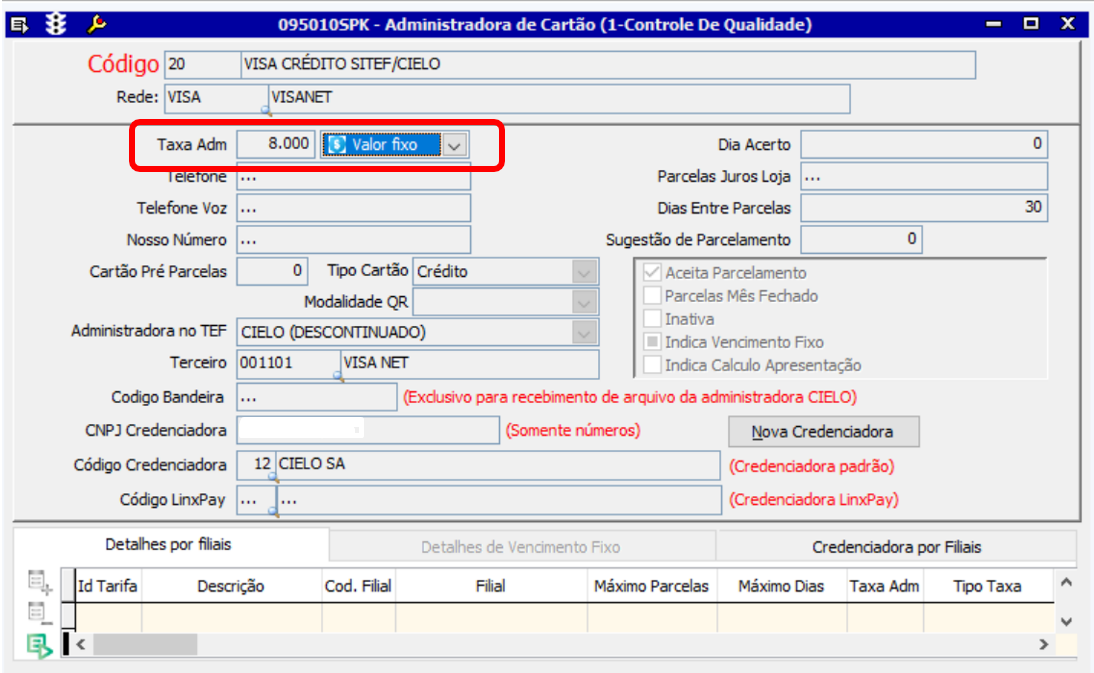Screen dimensions: 1094x673
Task: Click the Taxa Adm grid column header
Action: coord(885,587)
